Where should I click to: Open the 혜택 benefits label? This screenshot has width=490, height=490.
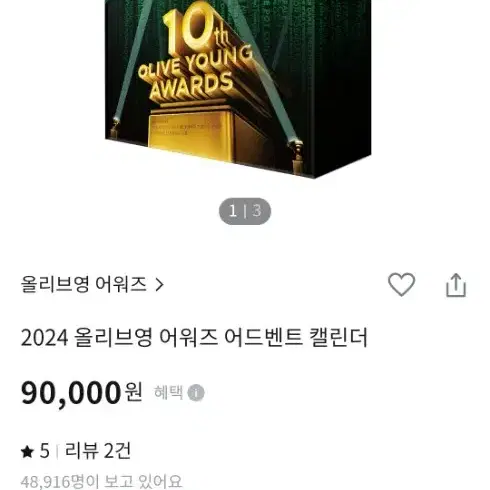point(168,392)
